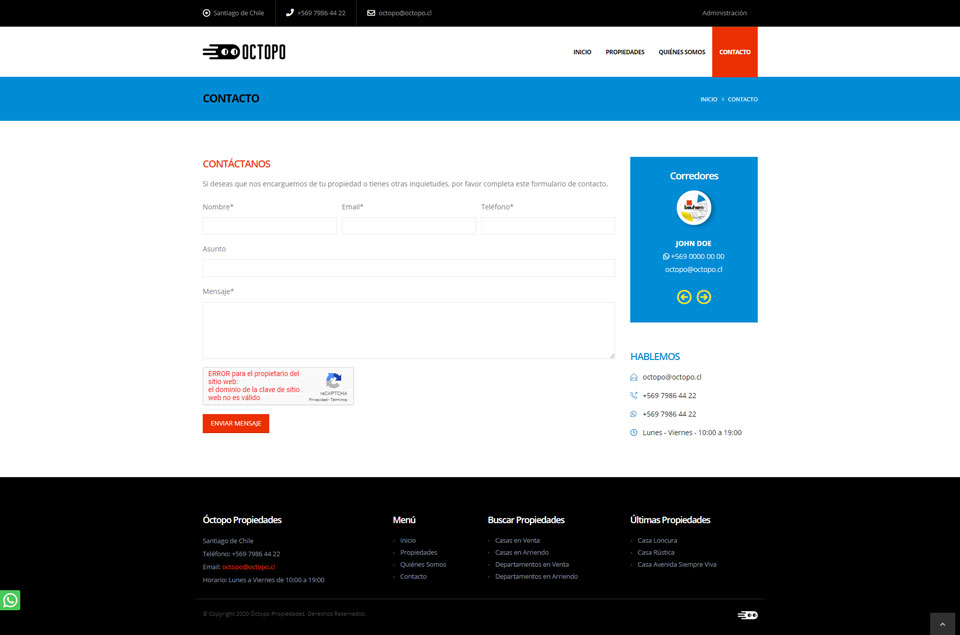
Task: Click the Octopo logo in header
Action: [x=244, y=52]
